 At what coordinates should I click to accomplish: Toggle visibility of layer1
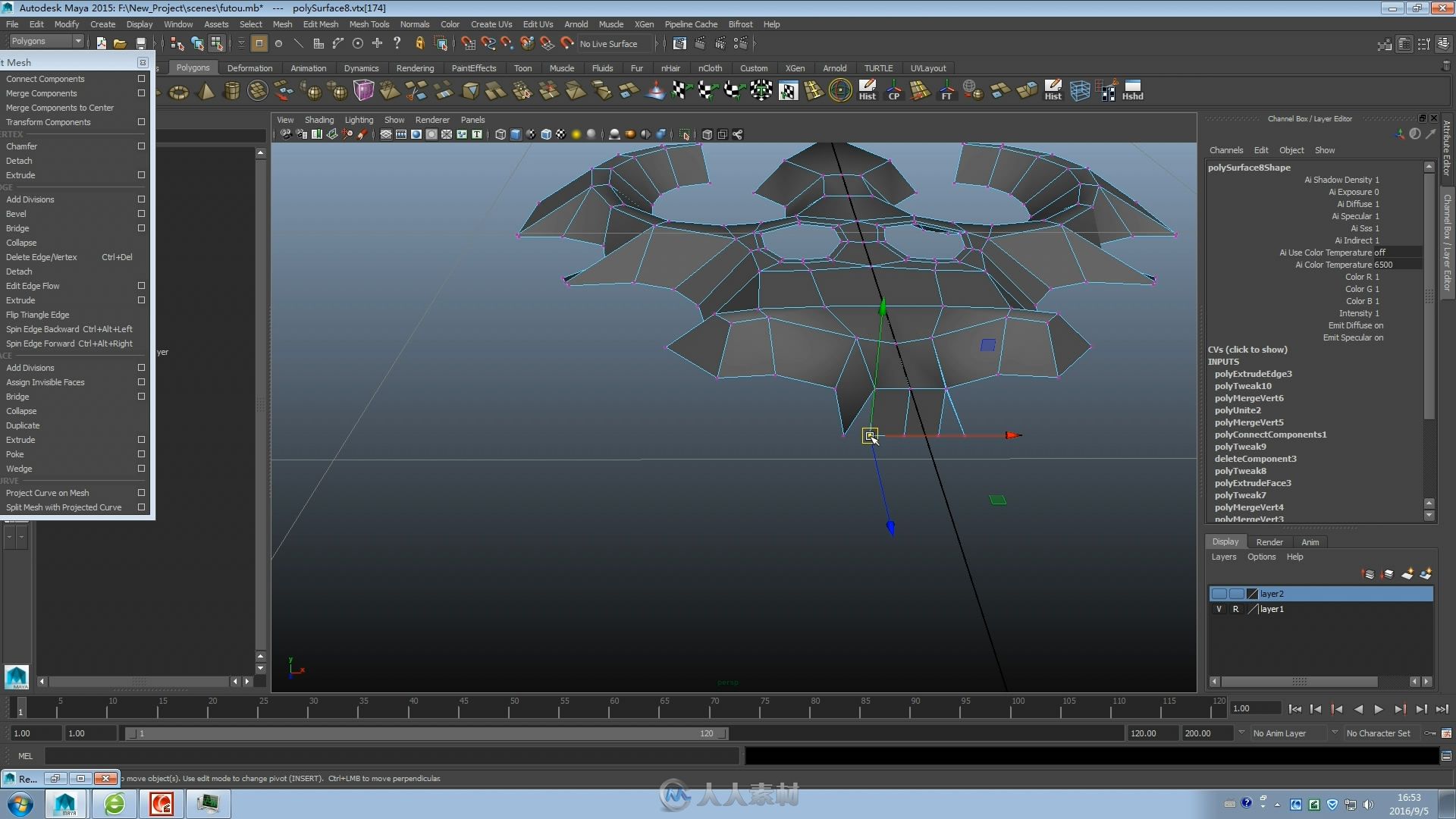coord(1218,608)
